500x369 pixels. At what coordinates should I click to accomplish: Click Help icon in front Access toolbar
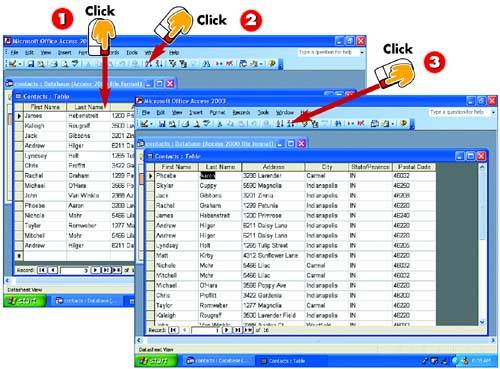coord(403,124)
